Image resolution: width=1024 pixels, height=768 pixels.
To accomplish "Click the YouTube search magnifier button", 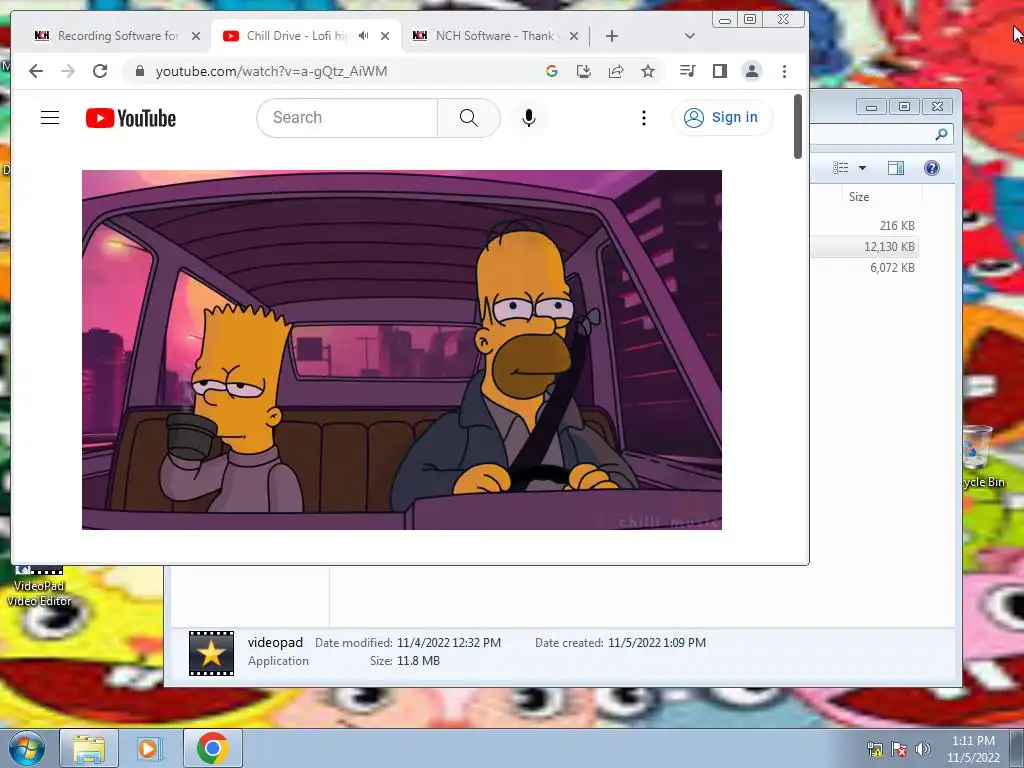I will coord(469,118).
